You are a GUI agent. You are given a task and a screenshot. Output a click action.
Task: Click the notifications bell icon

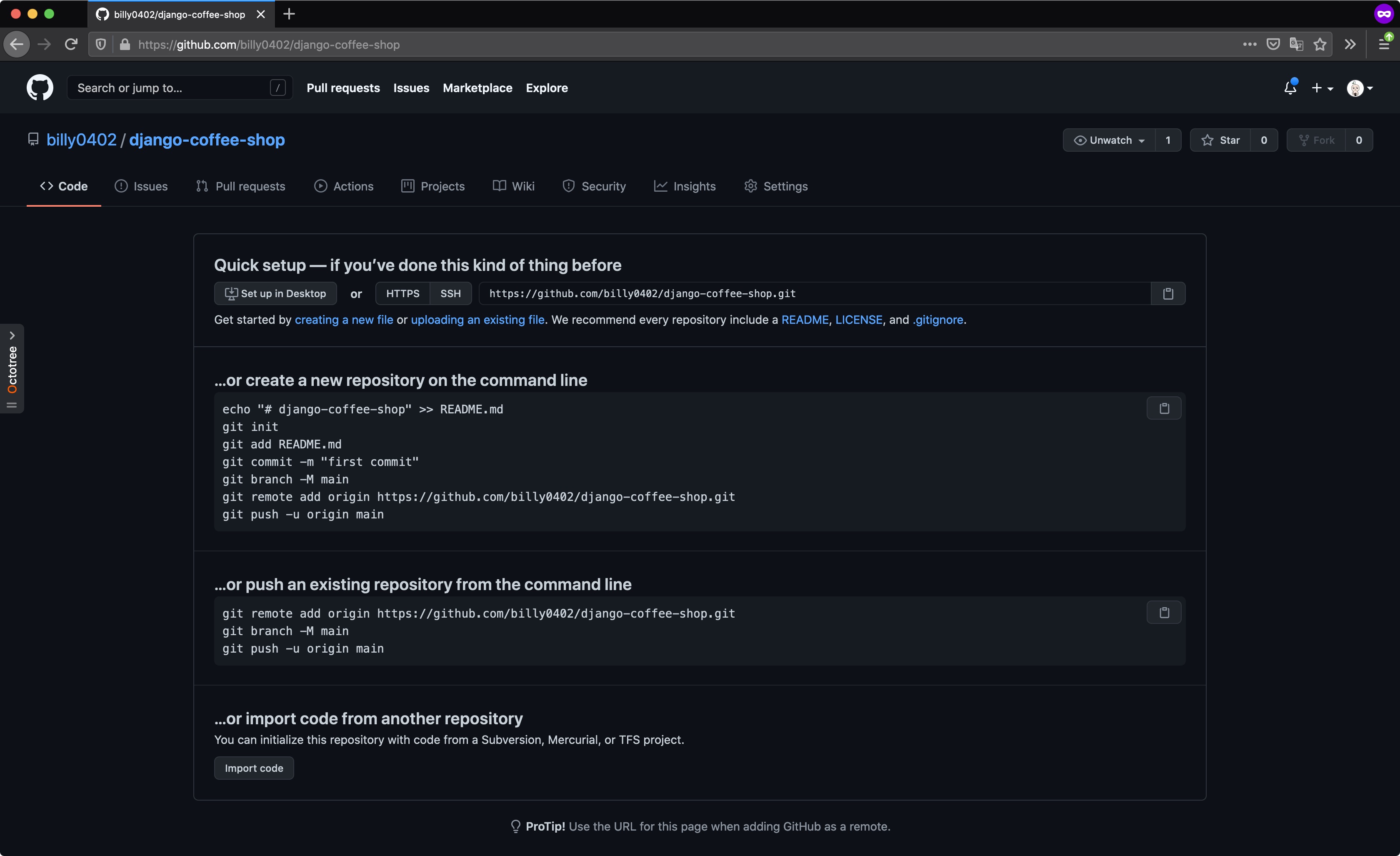point(1290,87)
